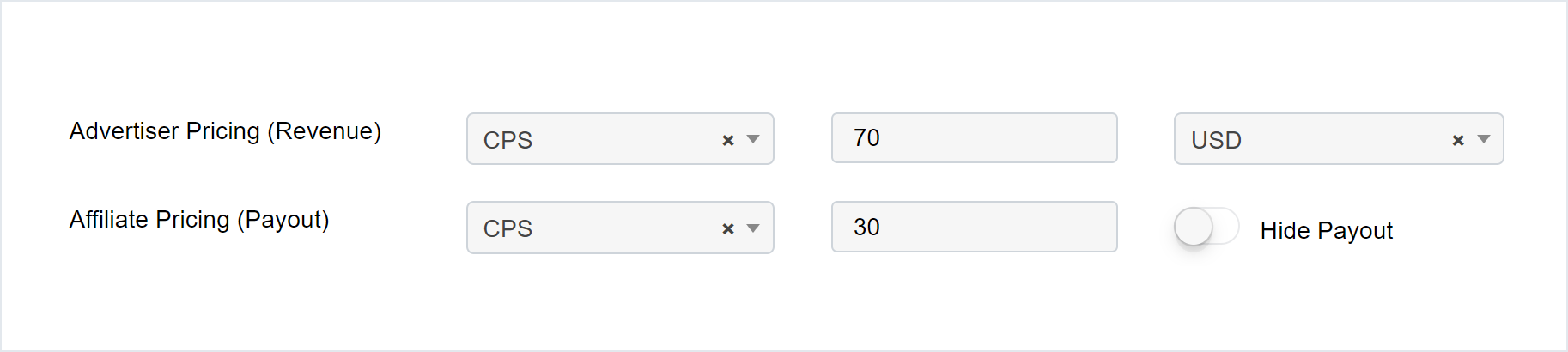The height and width of the screenshot is (352, 1568).
Task: Click the Hide Payout label text
Action: pyautogui.click(x=1326, y=230)
